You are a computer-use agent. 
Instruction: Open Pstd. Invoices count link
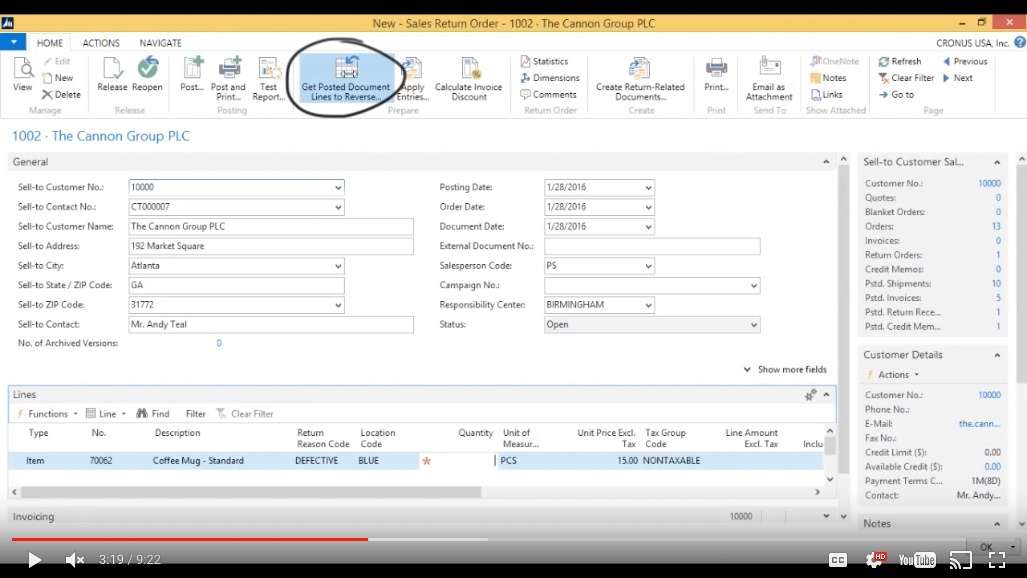pos(998,298)
